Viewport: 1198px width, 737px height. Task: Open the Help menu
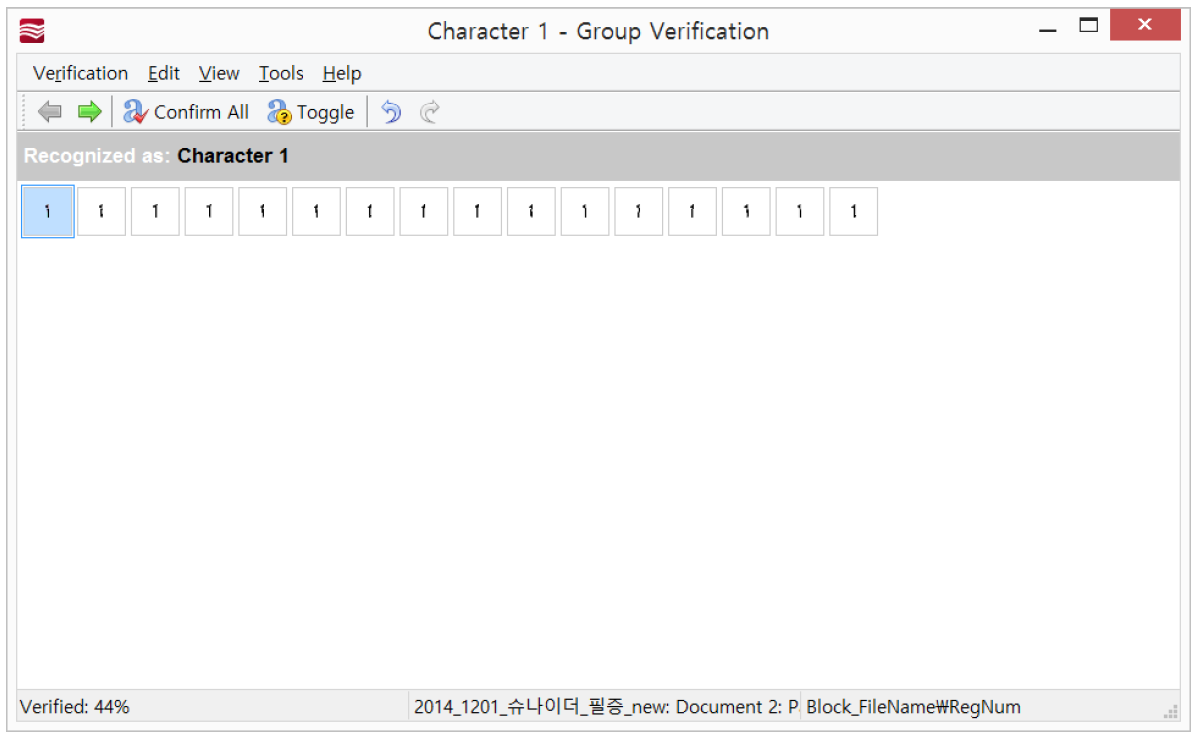click(342, 73)
